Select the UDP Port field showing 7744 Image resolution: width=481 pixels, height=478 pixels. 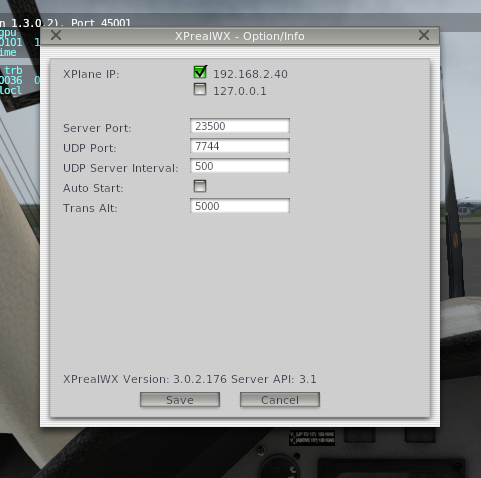240,146
